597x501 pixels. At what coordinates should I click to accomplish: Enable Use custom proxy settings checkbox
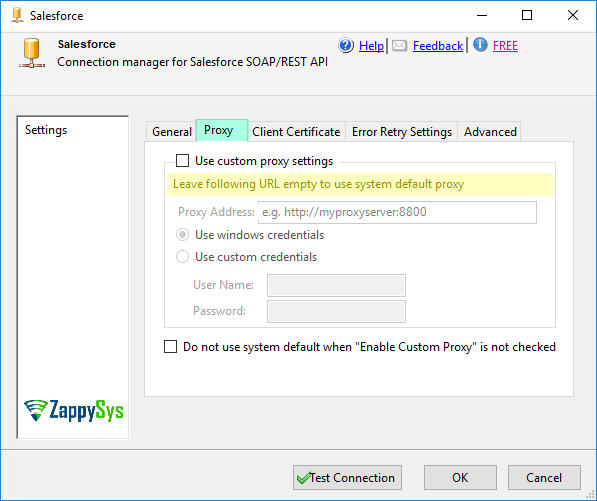point(182,161)
